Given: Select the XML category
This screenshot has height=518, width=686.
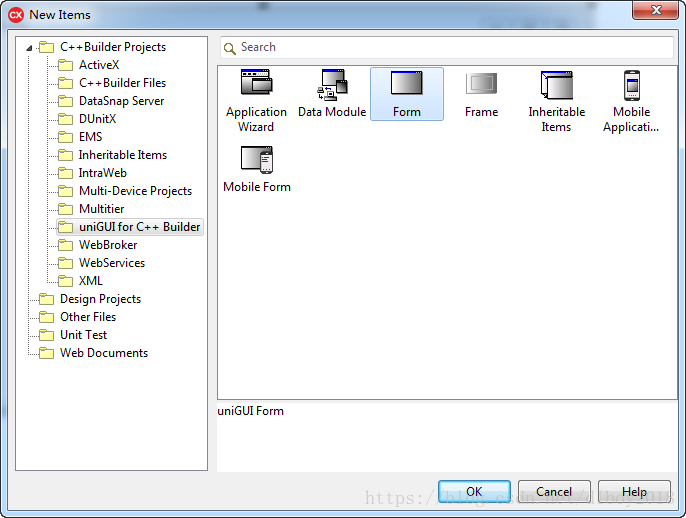Looking at the screenshot, I should 91,281.
